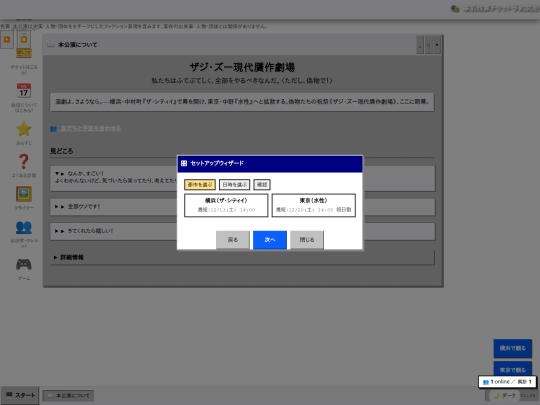This screenshot has height=405, width=540.
Task: Open the two blue people credits icon
Action: pyautogui.click(x=24, y=227)
